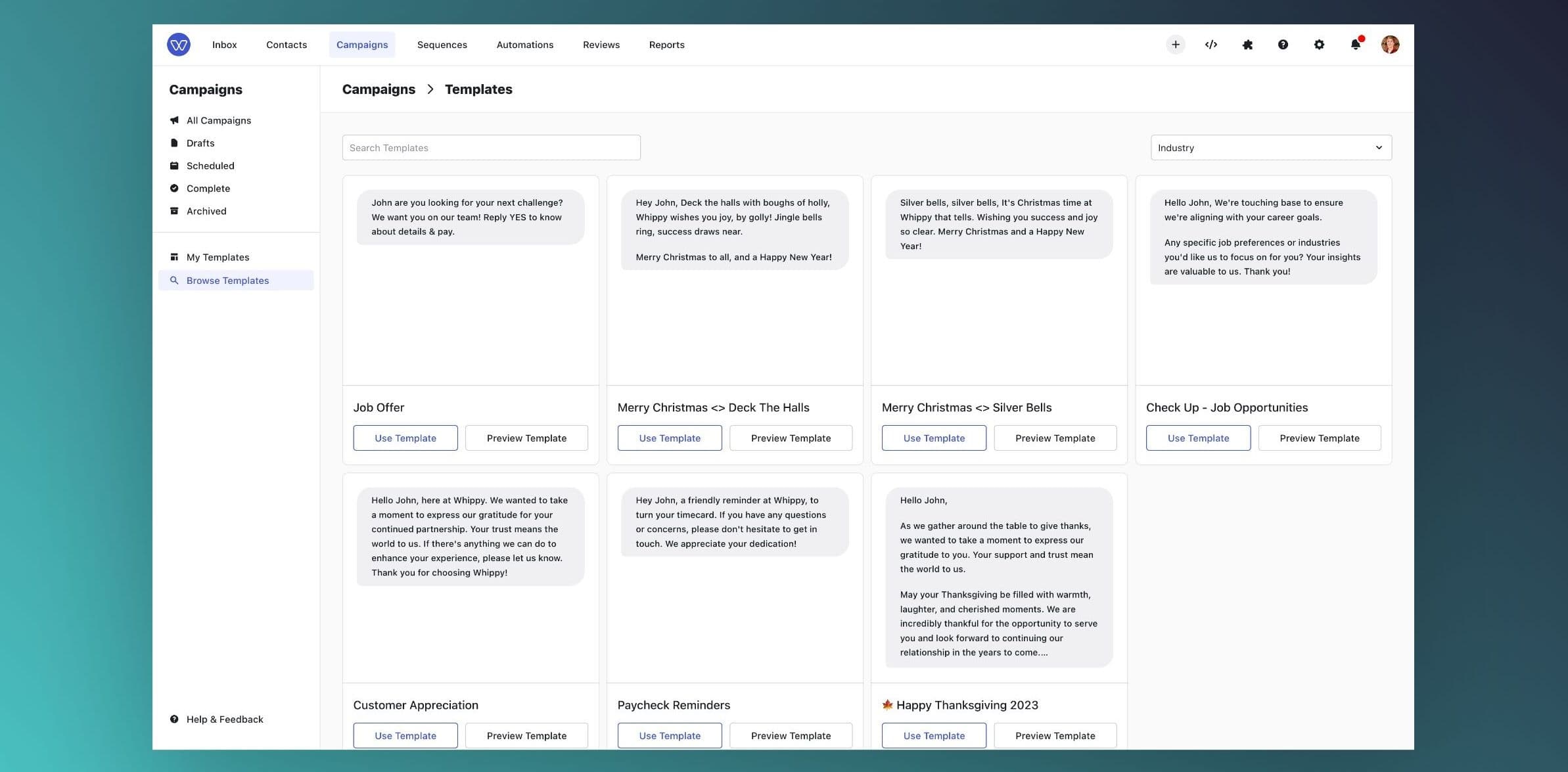Viewport: 1568px width, 772px height.
Task: Click the developer code embed icon
Action: 1211,44
